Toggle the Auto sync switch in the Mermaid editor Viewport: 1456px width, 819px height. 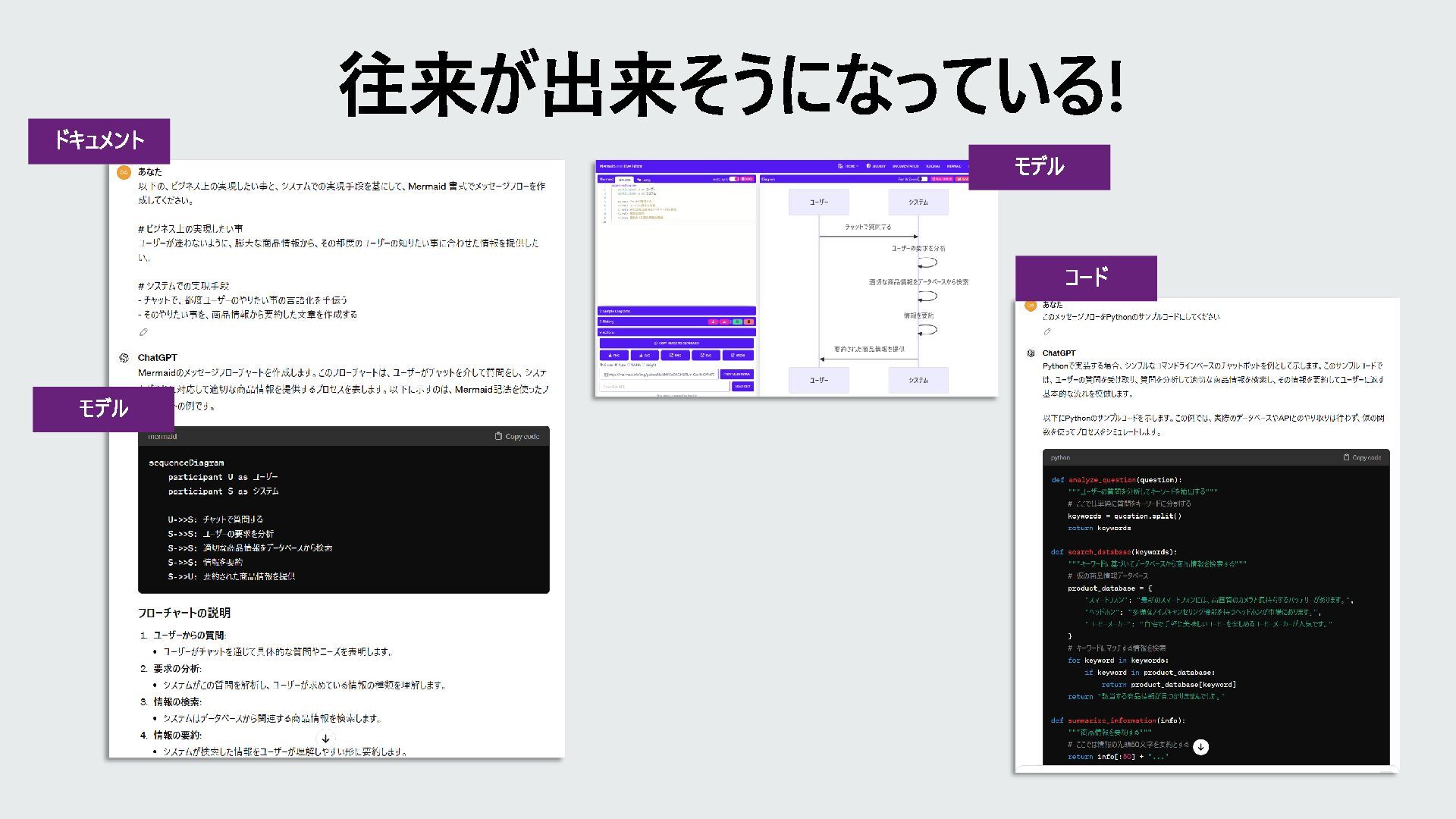(734, 179)
